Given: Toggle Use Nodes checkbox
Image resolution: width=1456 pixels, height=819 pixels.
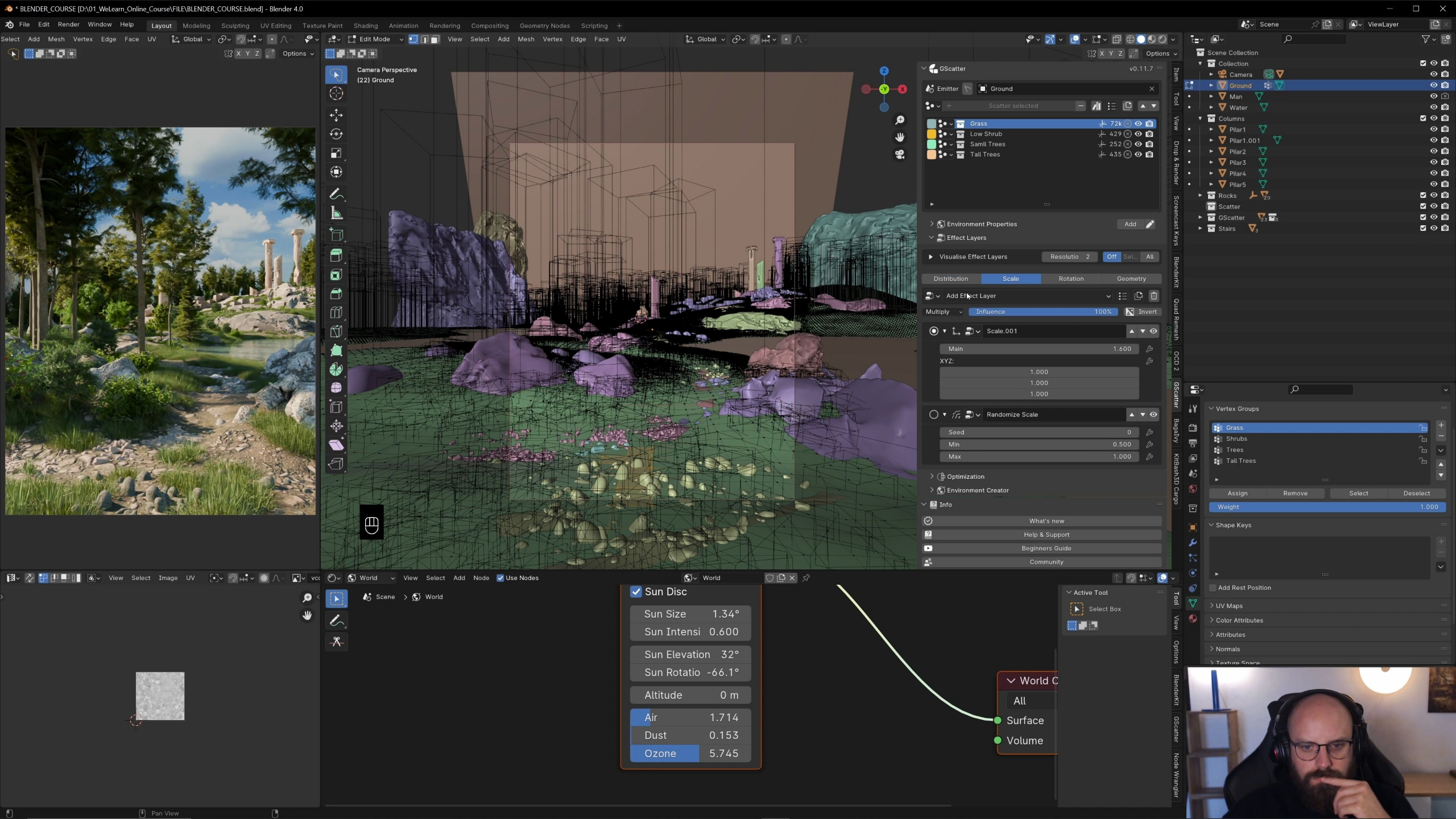Looking at the screenshot, I should pyautogui.click(x=500, y=578).
